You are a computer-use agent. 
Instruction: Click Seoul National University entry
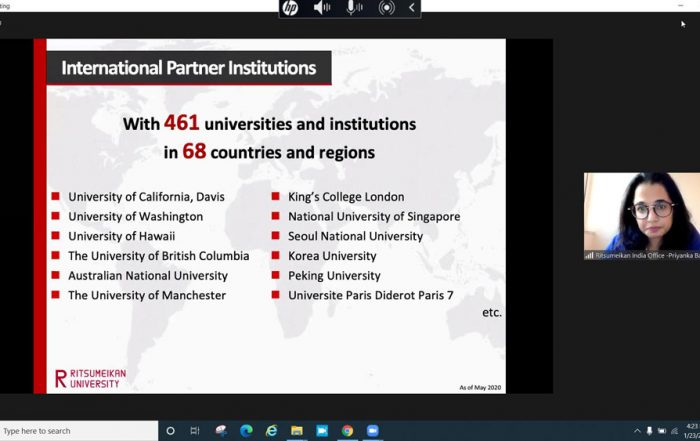pos(355,236)
